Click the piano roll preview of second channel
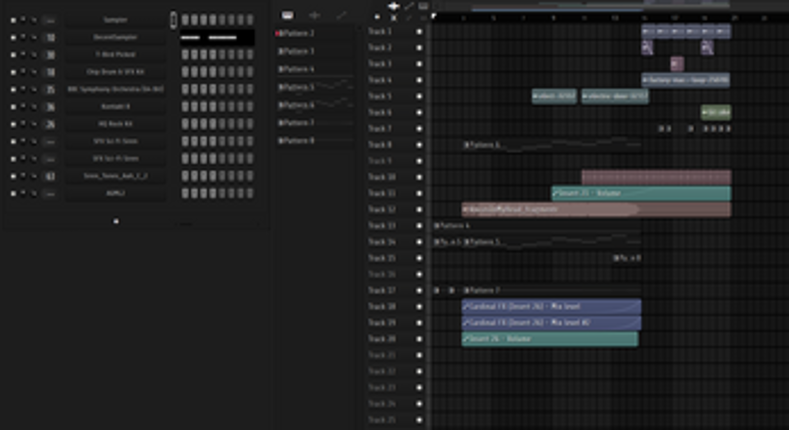The width and height of the screenshot is (789, 430). [x=217, y=37]
